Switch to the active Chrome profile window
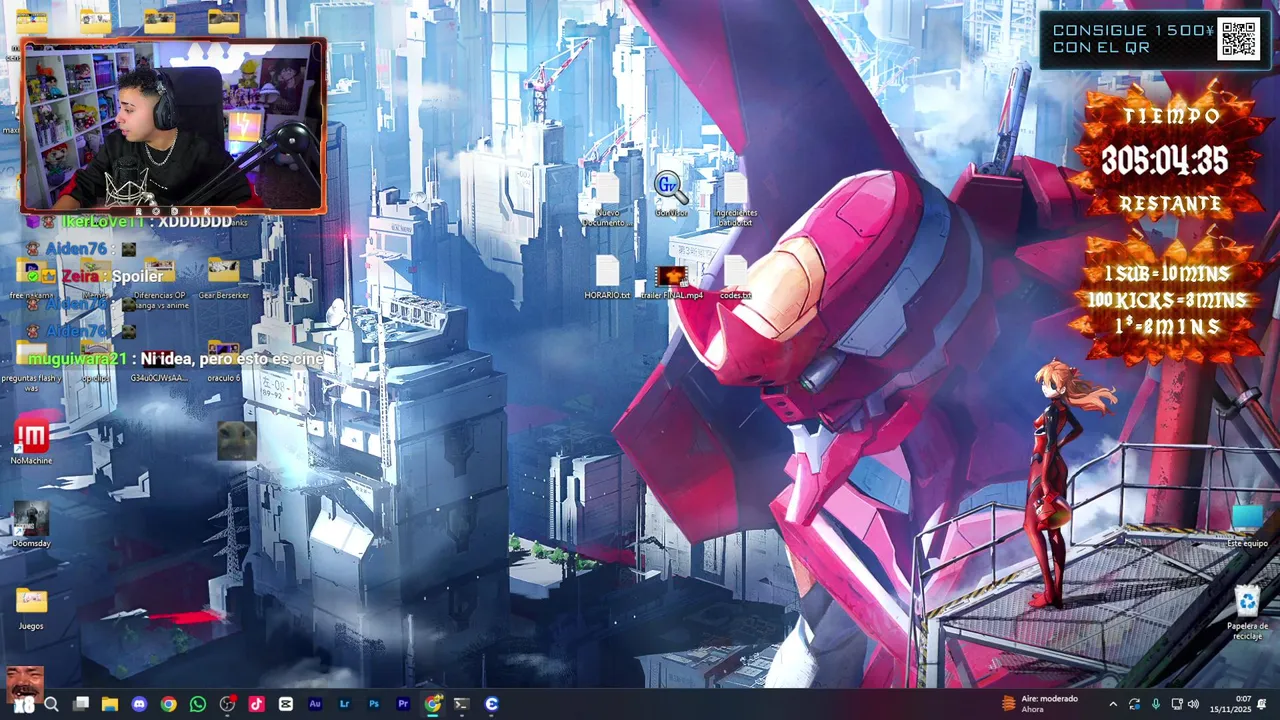1280x720 pixels. click(x=432, y=704)
